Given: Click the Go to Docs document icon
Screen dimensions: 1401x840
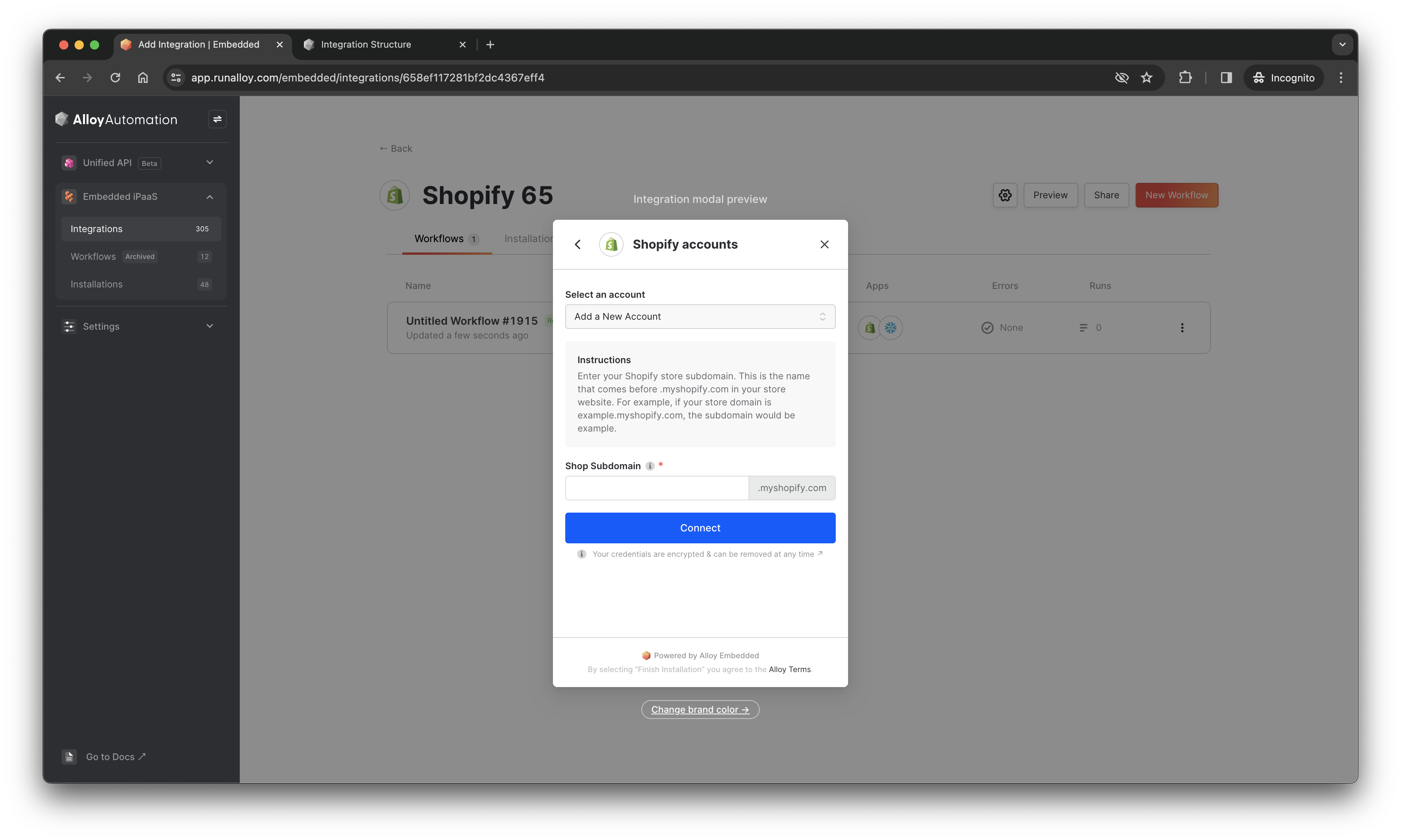Looking at the screenshot, I should pos(69,757).
